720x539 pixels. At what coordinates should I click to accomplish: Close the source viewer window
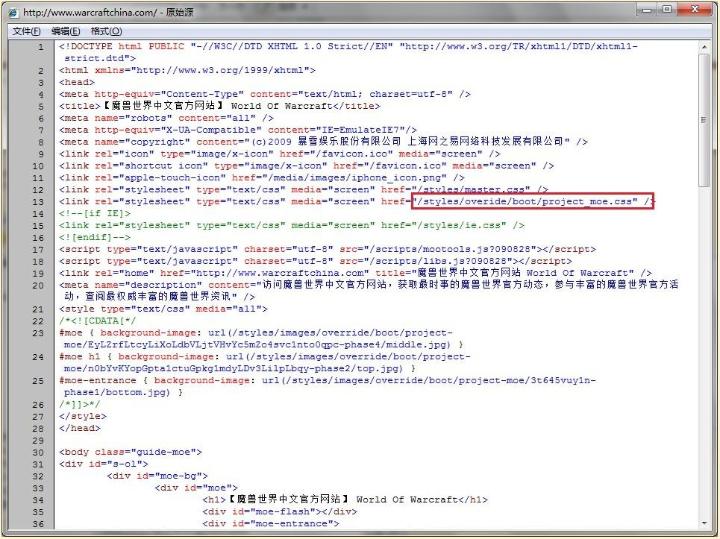[x=694, y=10]
